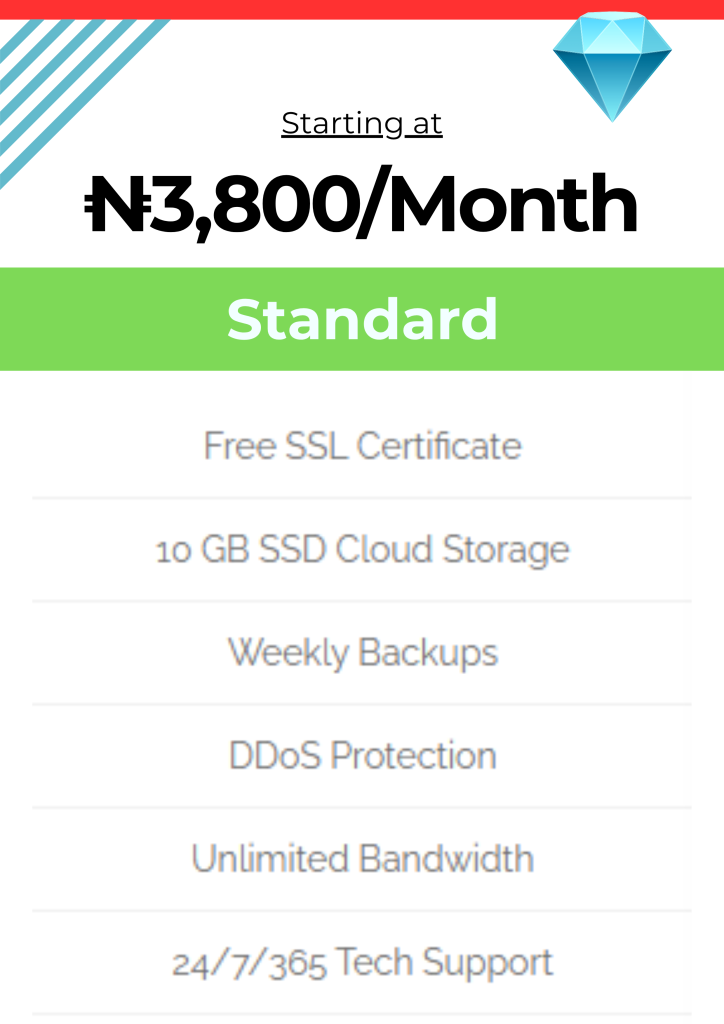
Task: Click the divider line below 10 GB SSD Cloud Storage
Action: click(x=362, y=601)
